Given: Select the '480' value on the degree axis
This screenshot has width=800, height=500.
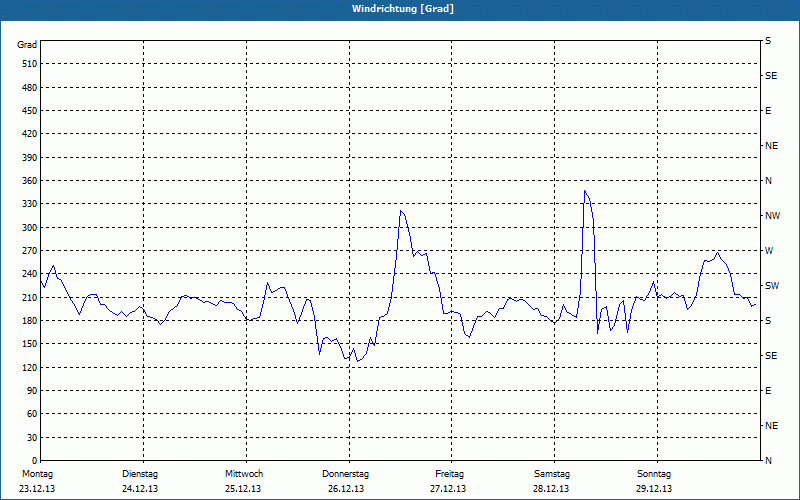Looking at the screenshot, I should tap(30, 88).
